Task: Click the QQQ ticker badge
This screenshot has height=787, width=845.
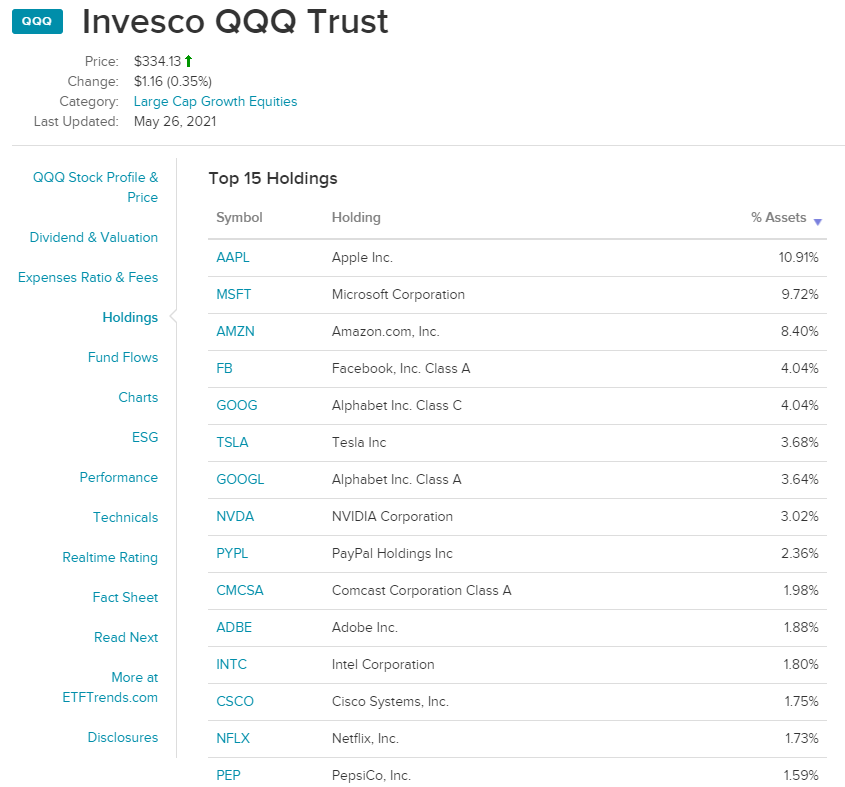Action: pos(37,22)
